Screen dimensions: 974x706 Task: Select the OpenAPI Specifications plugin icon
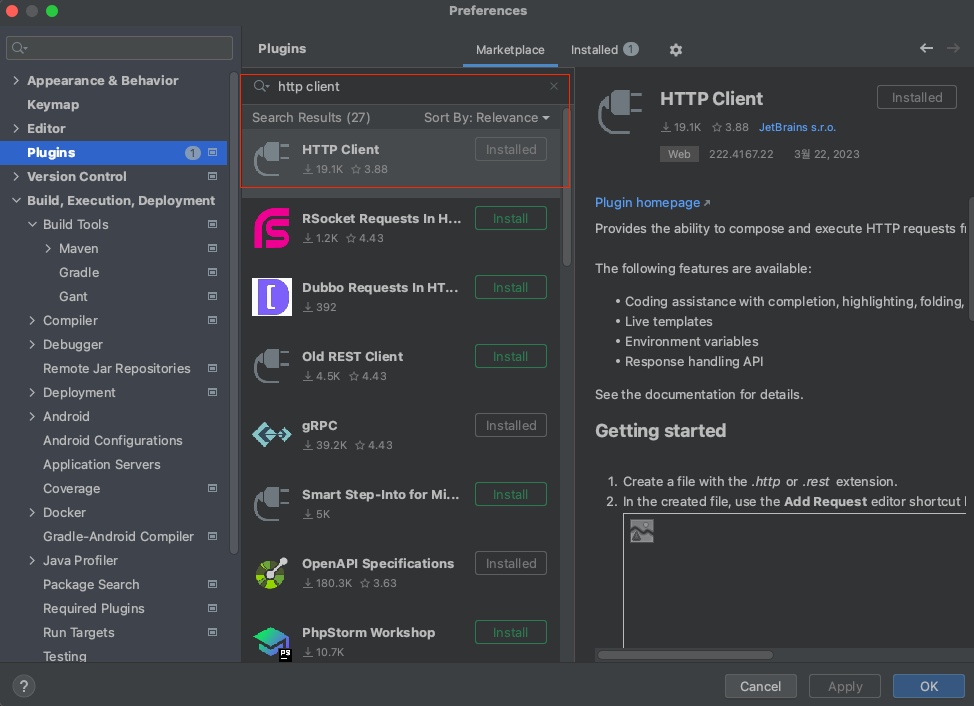click(x=271, y=572)
